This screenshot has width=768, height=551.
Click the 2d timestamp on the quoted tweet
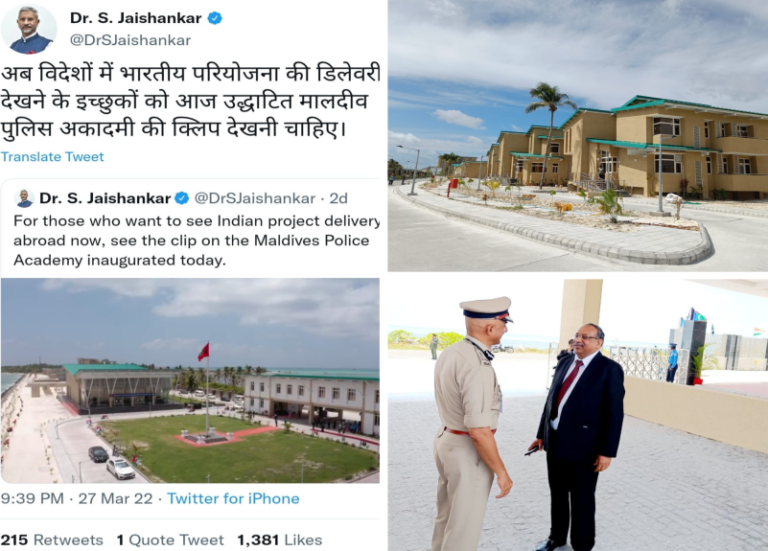[338, 198]
